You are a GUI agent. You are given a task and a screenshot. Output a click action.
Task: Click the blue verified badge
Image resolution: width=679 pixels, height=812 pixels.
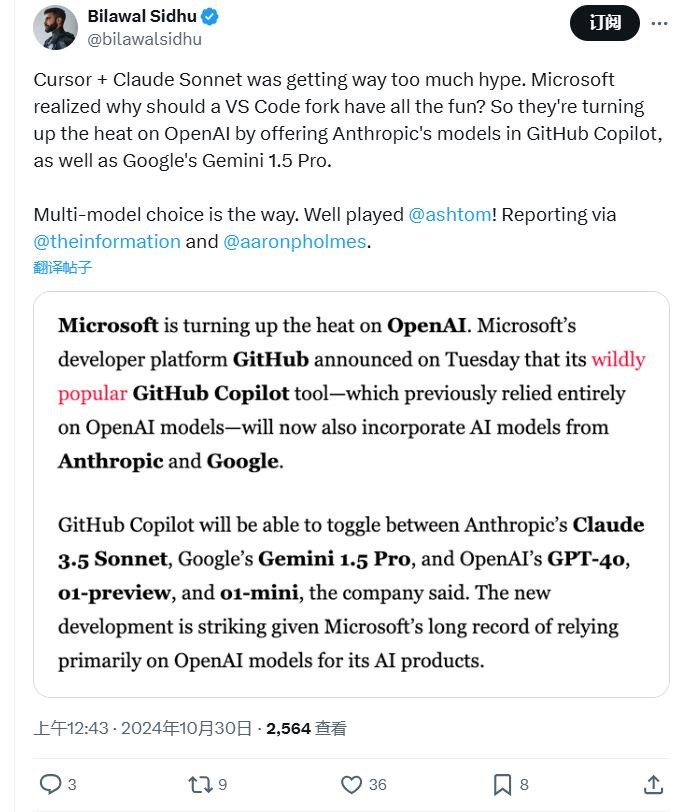pyautogui.click(x=212, y=17)
